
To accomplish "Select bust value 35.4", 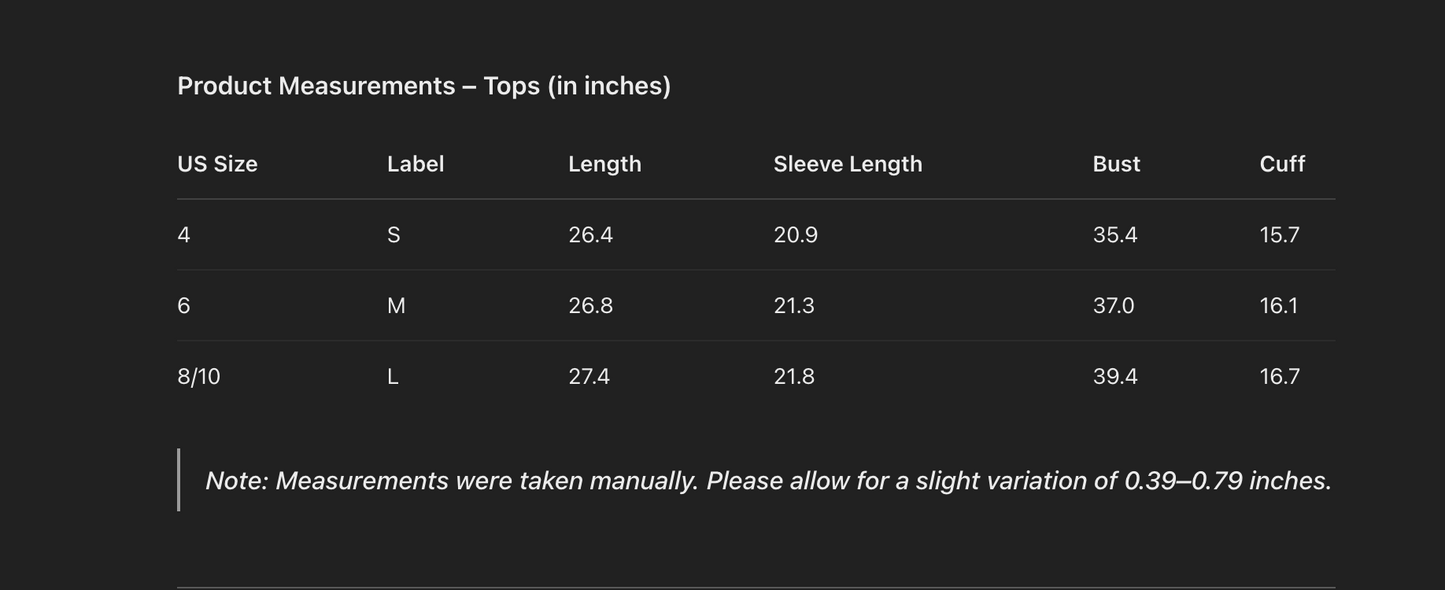I will [x=1115, y=235].
